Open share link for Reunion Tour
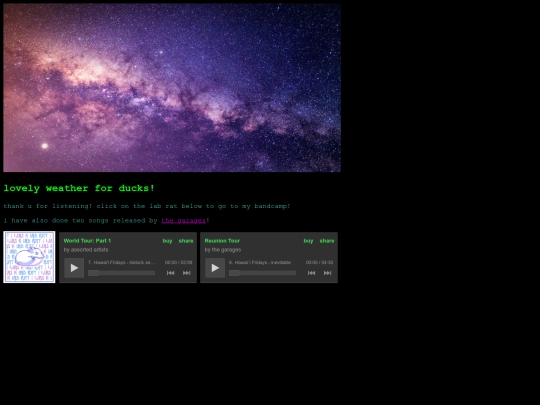The height and width of the screenshot is (405, 540). tap(327, 241)
